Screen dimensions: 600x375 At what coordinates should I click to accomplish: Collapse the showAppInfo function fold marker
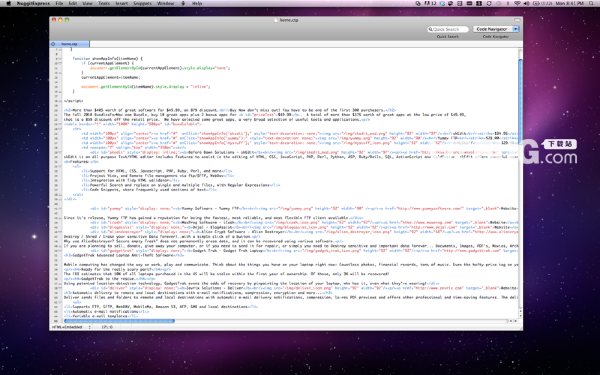point(60,59)
